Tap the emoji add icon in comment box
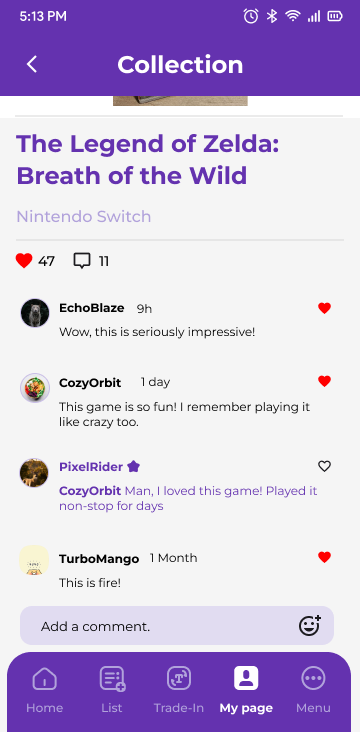Screen dimensions: 360x732 (x=310, y=626)
